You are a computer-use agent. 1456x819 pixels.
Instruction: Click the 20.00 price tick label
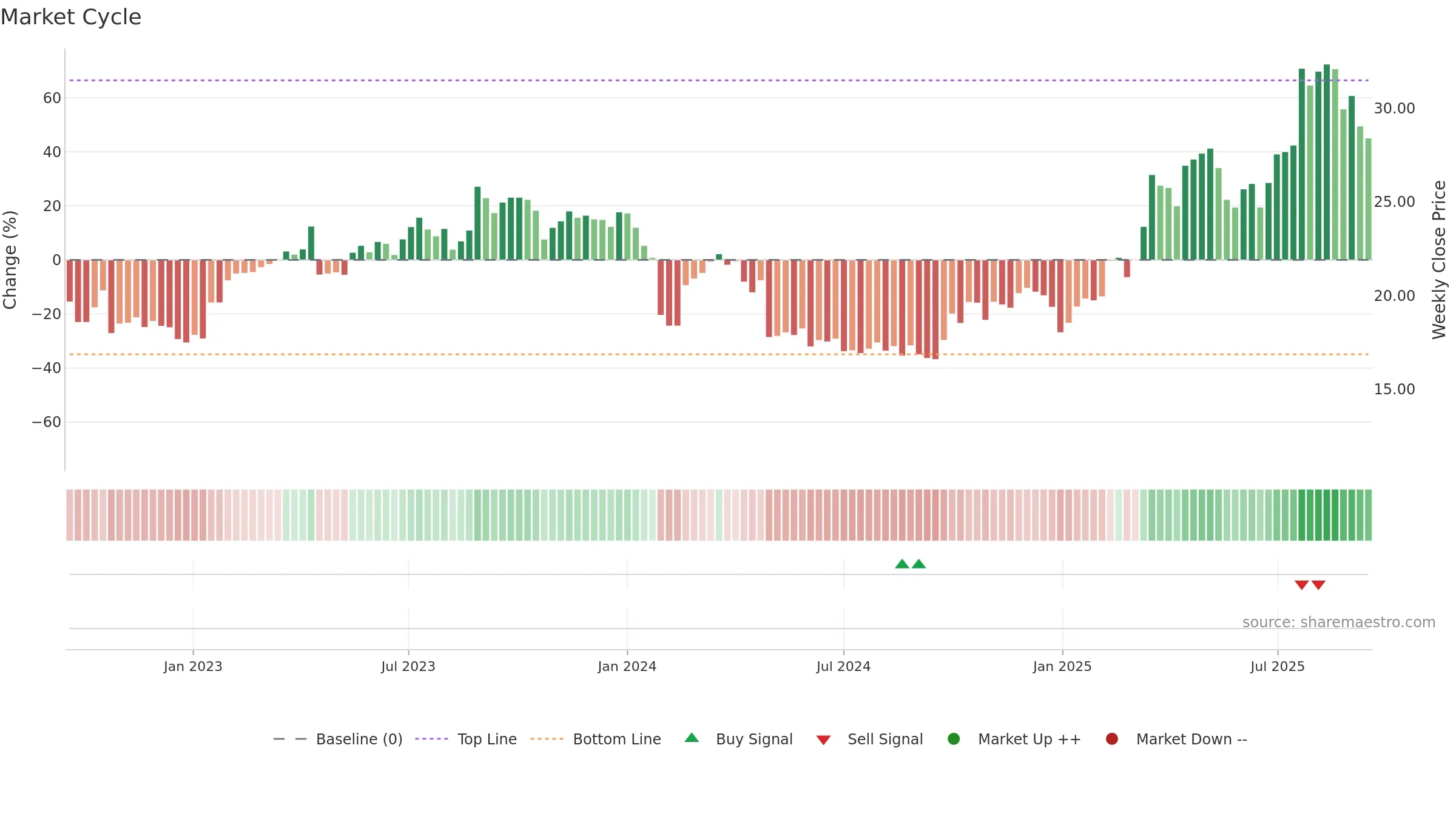click(1395, 296)
